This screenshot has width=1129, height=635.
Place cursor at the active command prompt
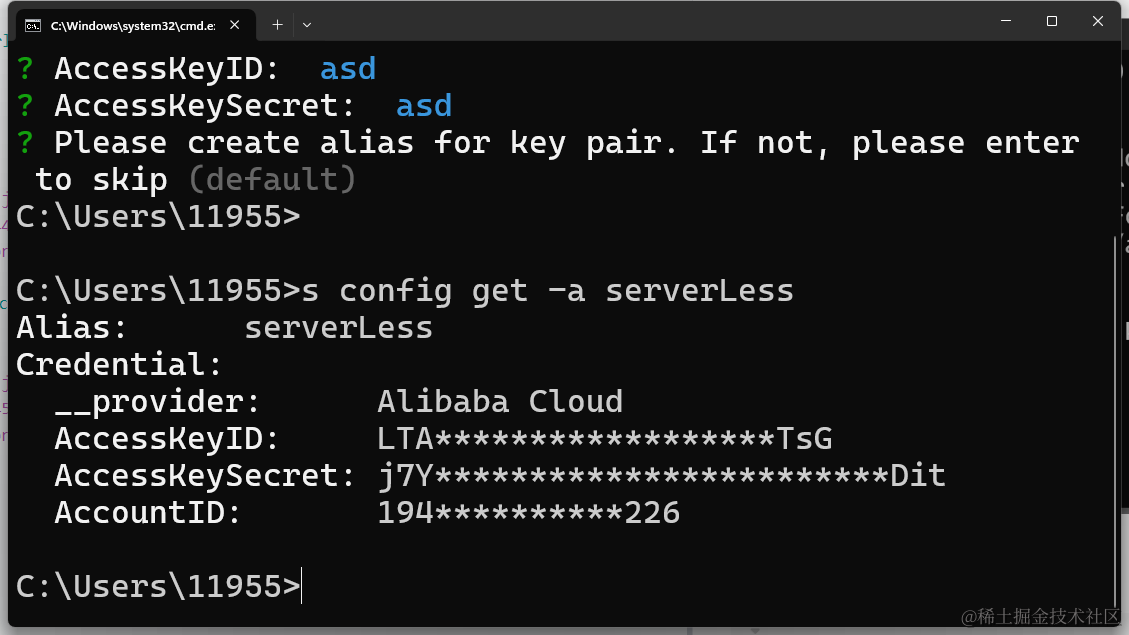tap(300, 586)
